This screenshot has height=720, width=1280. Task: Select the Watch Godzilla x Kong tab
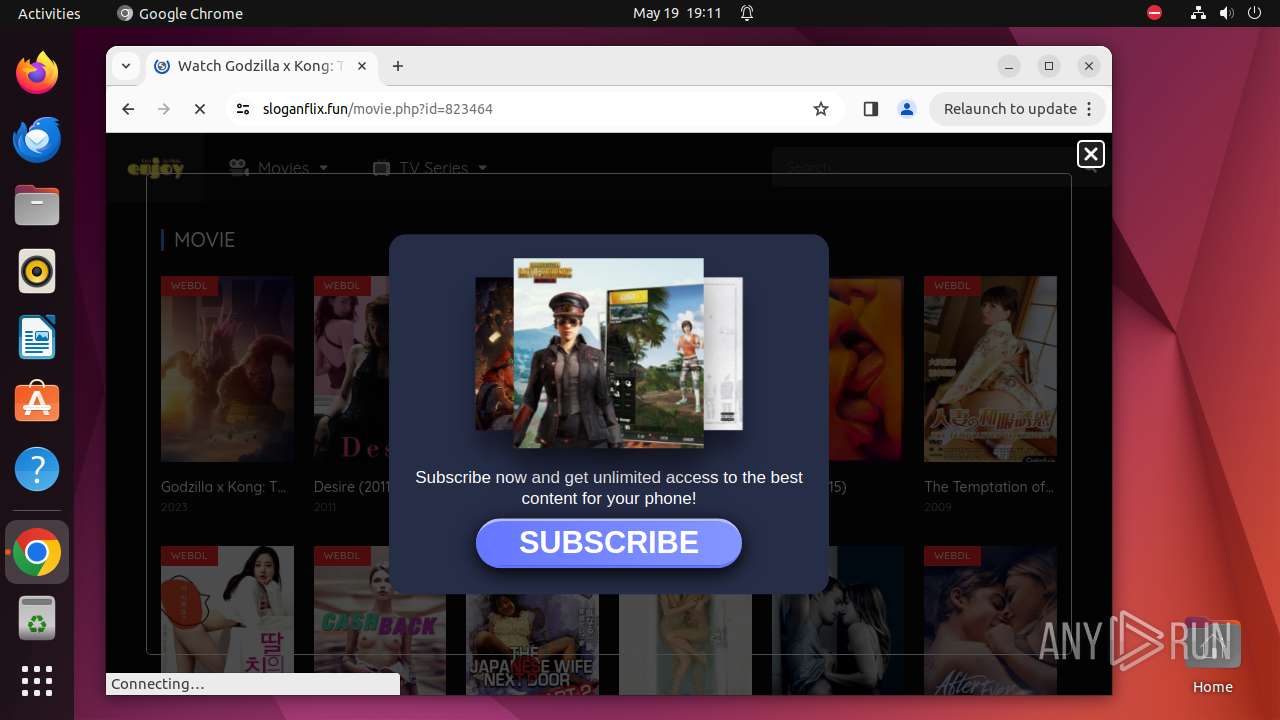(x=260, y=66)
